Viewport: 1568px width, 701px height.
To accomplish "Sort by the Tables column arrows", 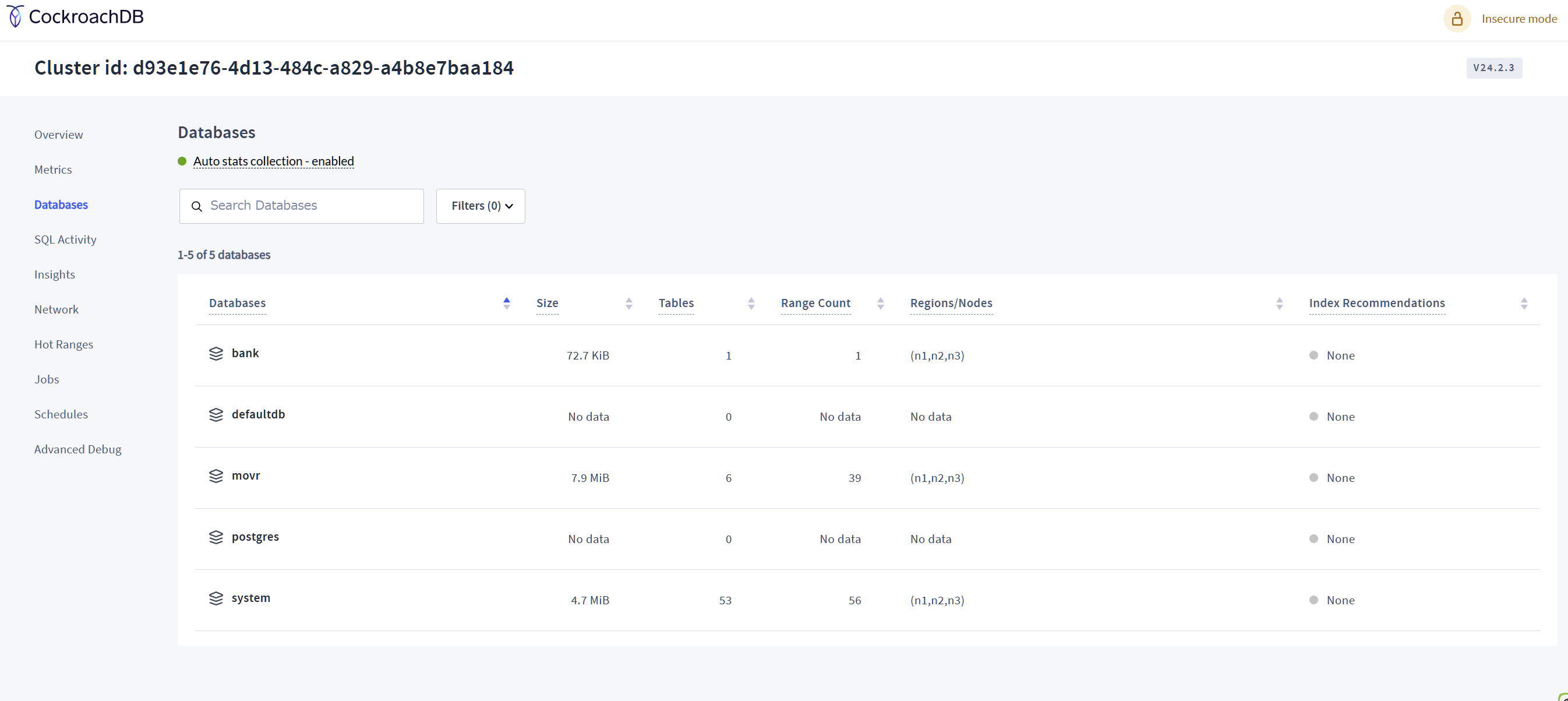I will click(751, 303).
